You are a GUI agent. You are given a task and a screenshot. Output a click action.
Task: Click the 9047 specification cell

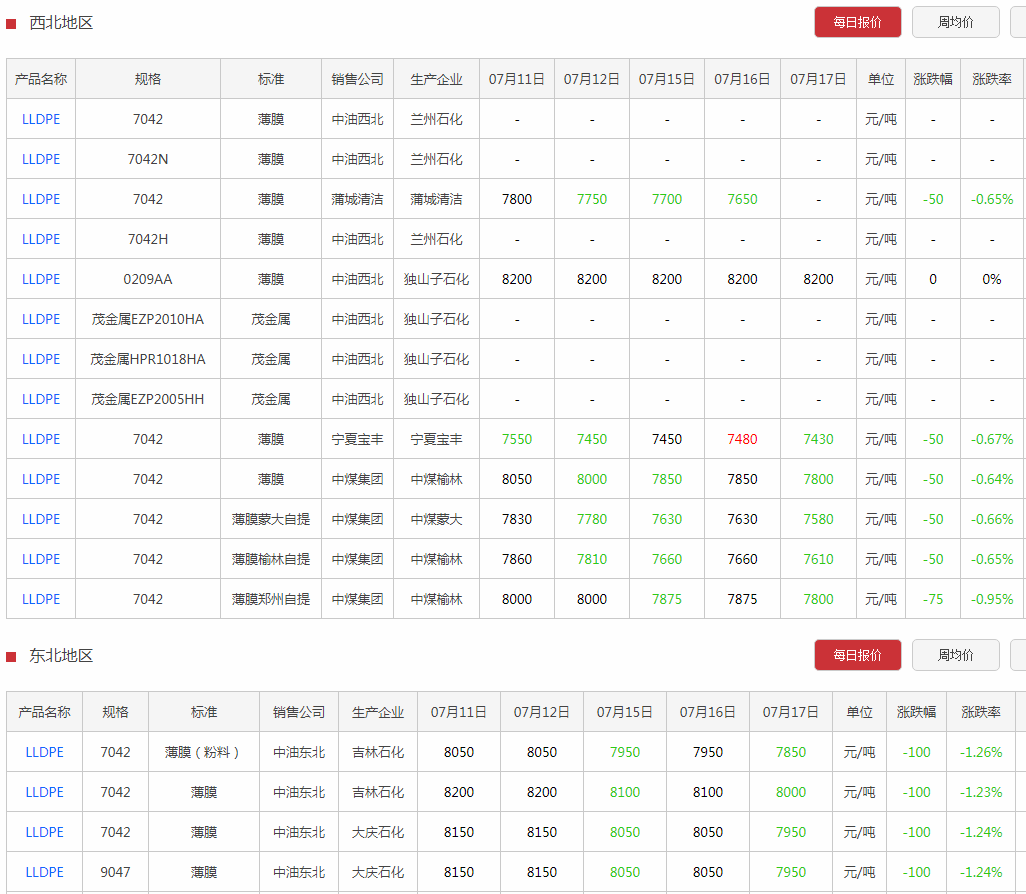click(x=115, y=872)
